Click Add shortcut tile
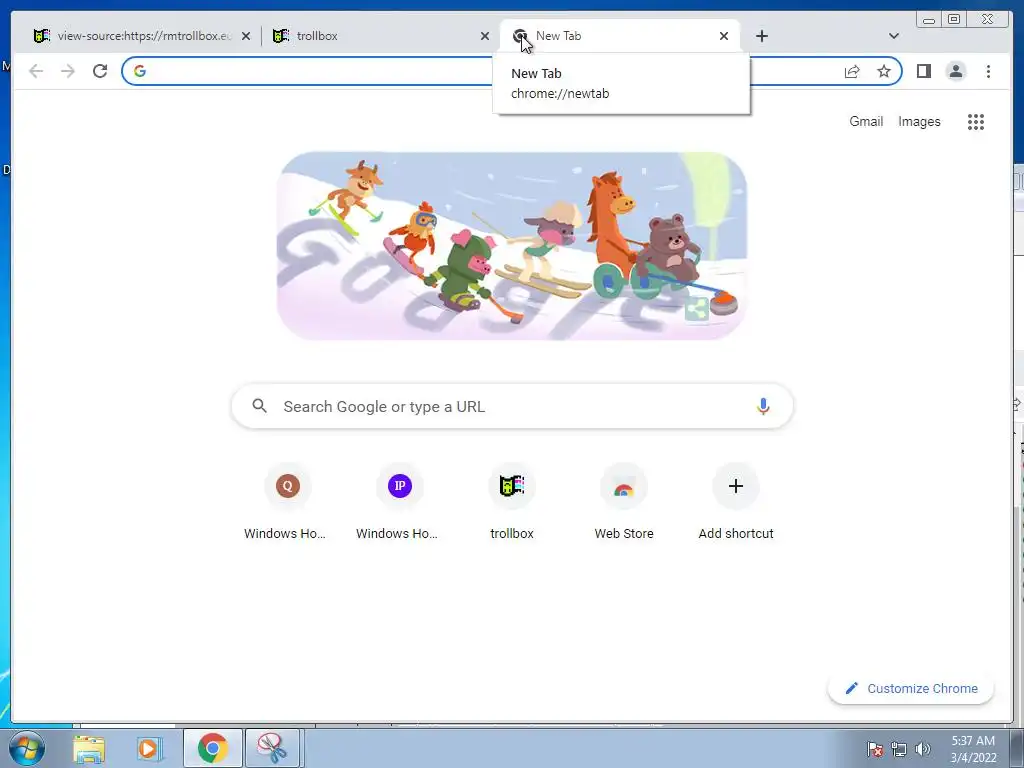 coord(736,502)
